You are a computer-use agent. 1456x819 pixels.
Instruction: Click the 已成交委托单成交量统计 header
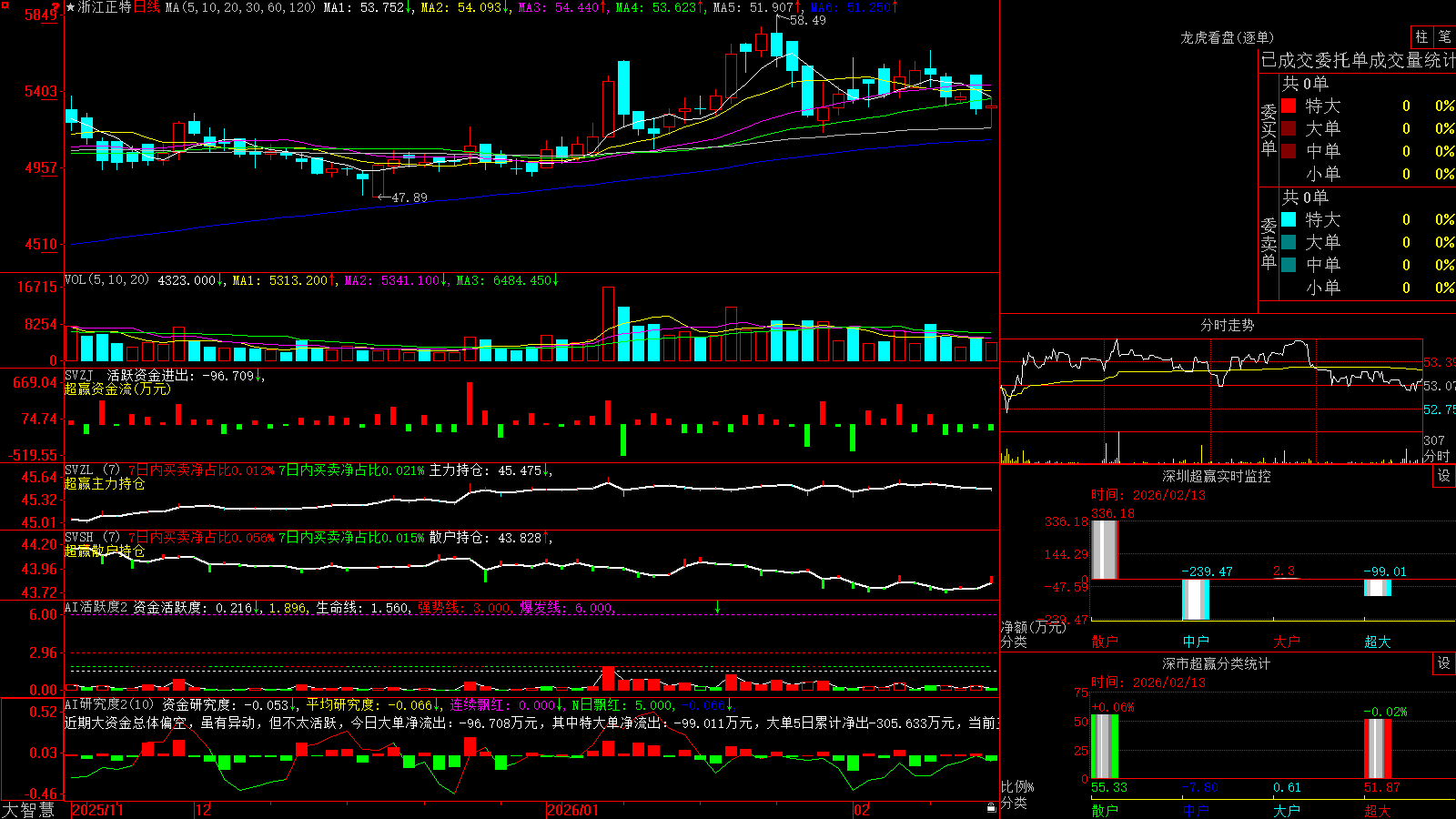tap(1358, 60)
